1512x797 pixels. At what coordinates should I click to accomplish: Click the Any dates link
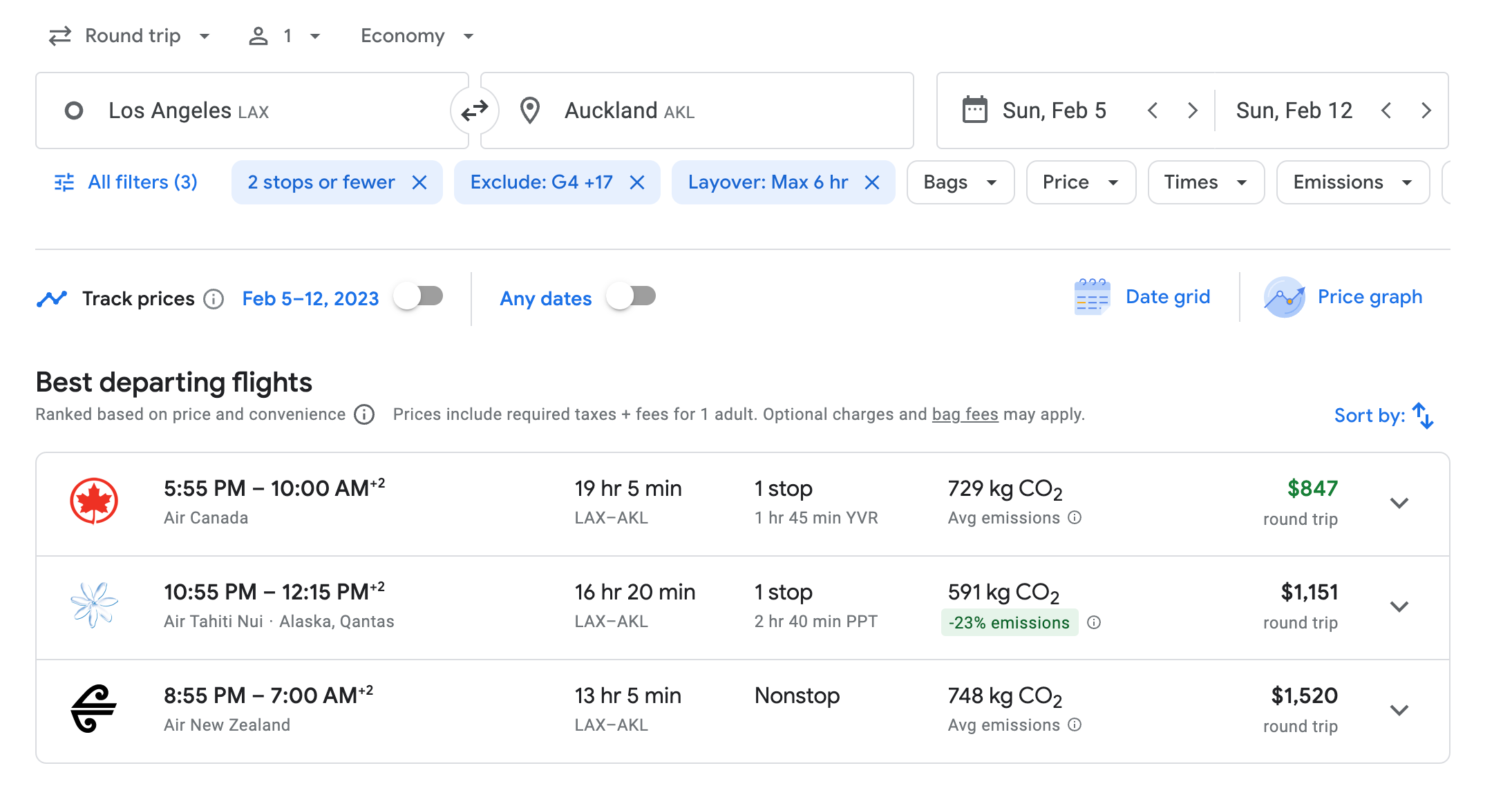546,298
